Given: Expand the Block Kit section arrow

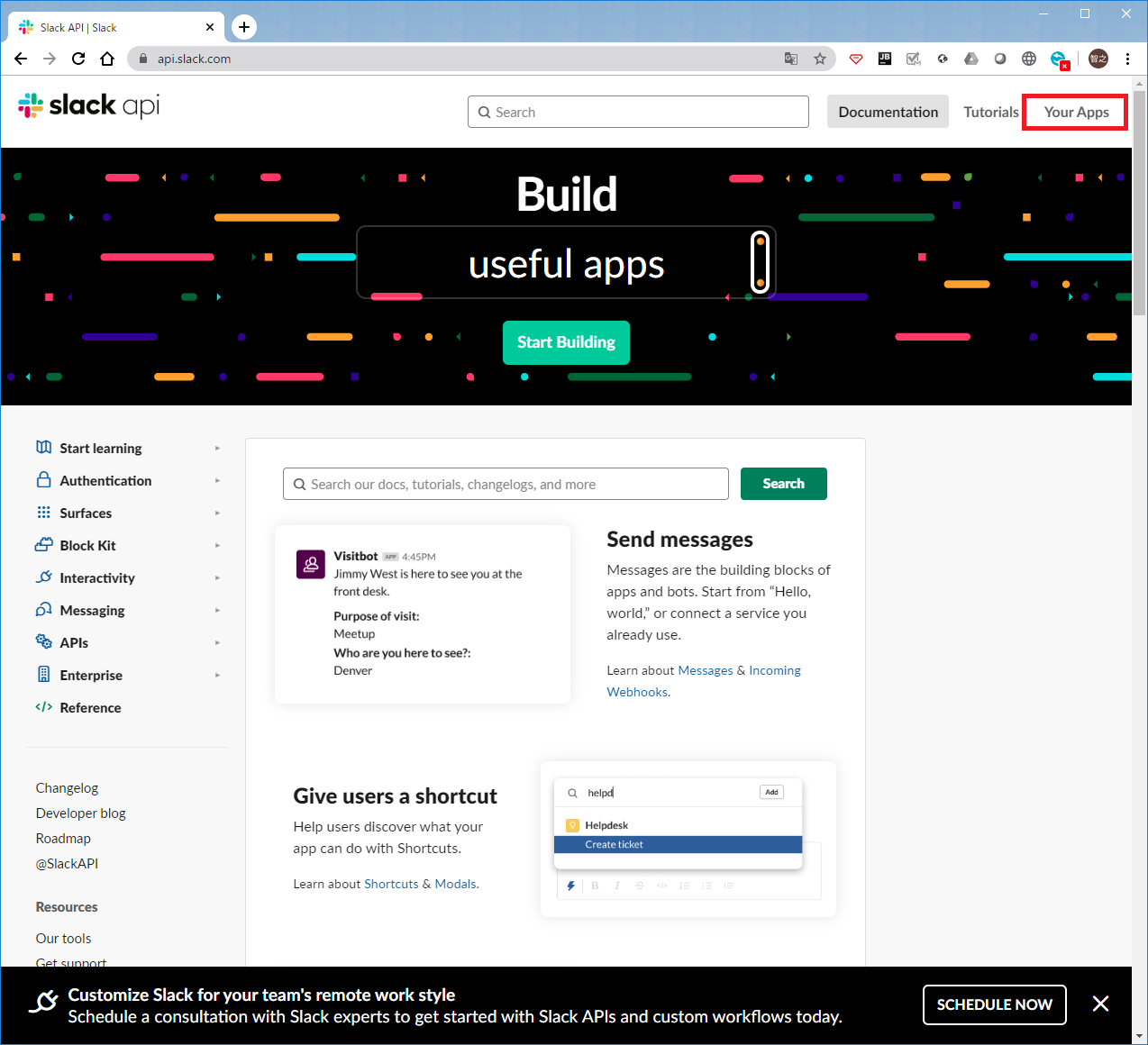Looking at the screenshot, I should click(x=217, y=545).
